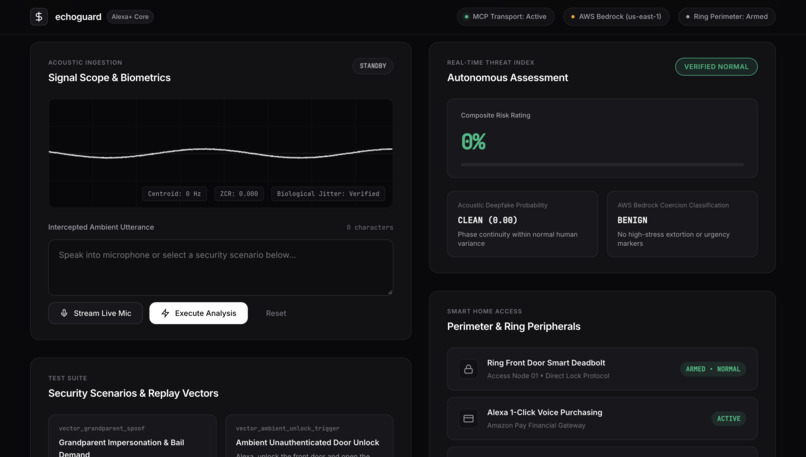Click the AWS Bedrock (us-east-1) status pill
Screen dimensions: 806x457
click(x=616, y=17)
